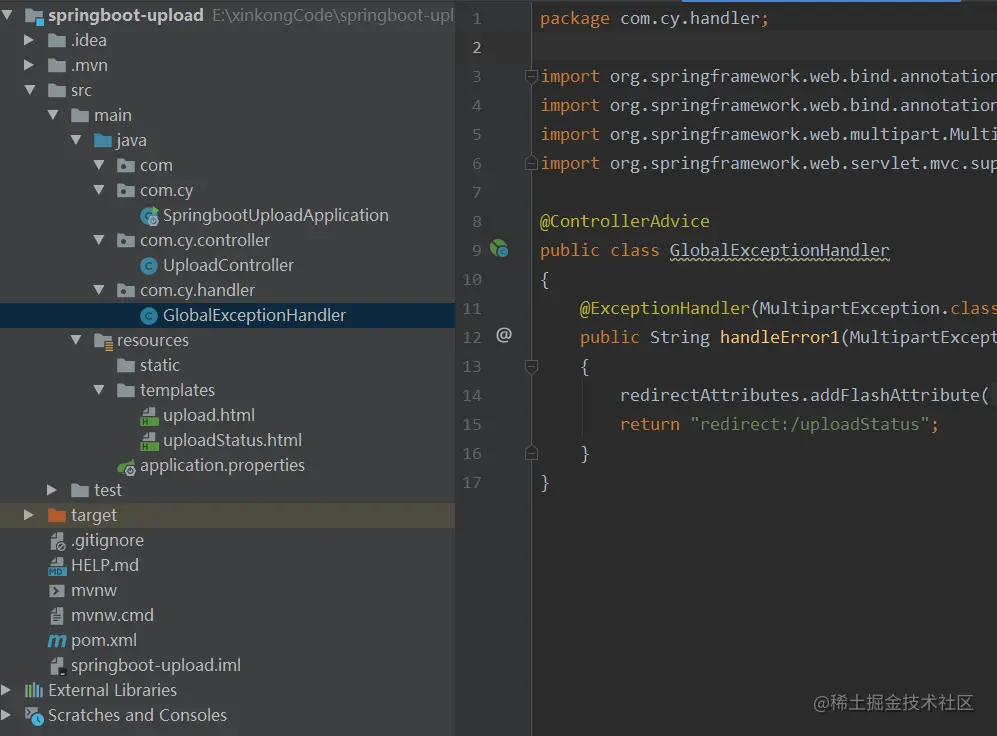Image resolution: width=997 pixels, height=736 pixels.
Task: Click the target folder icon
Action: point(57,515)
